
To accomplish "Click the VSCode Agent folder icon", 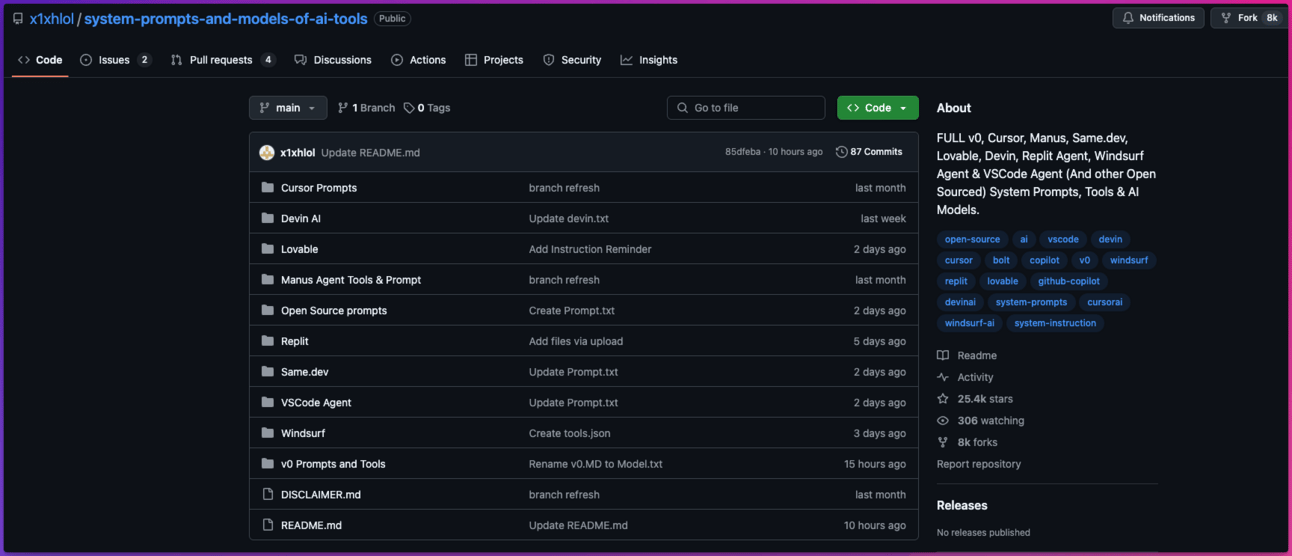I will [267, 402].
